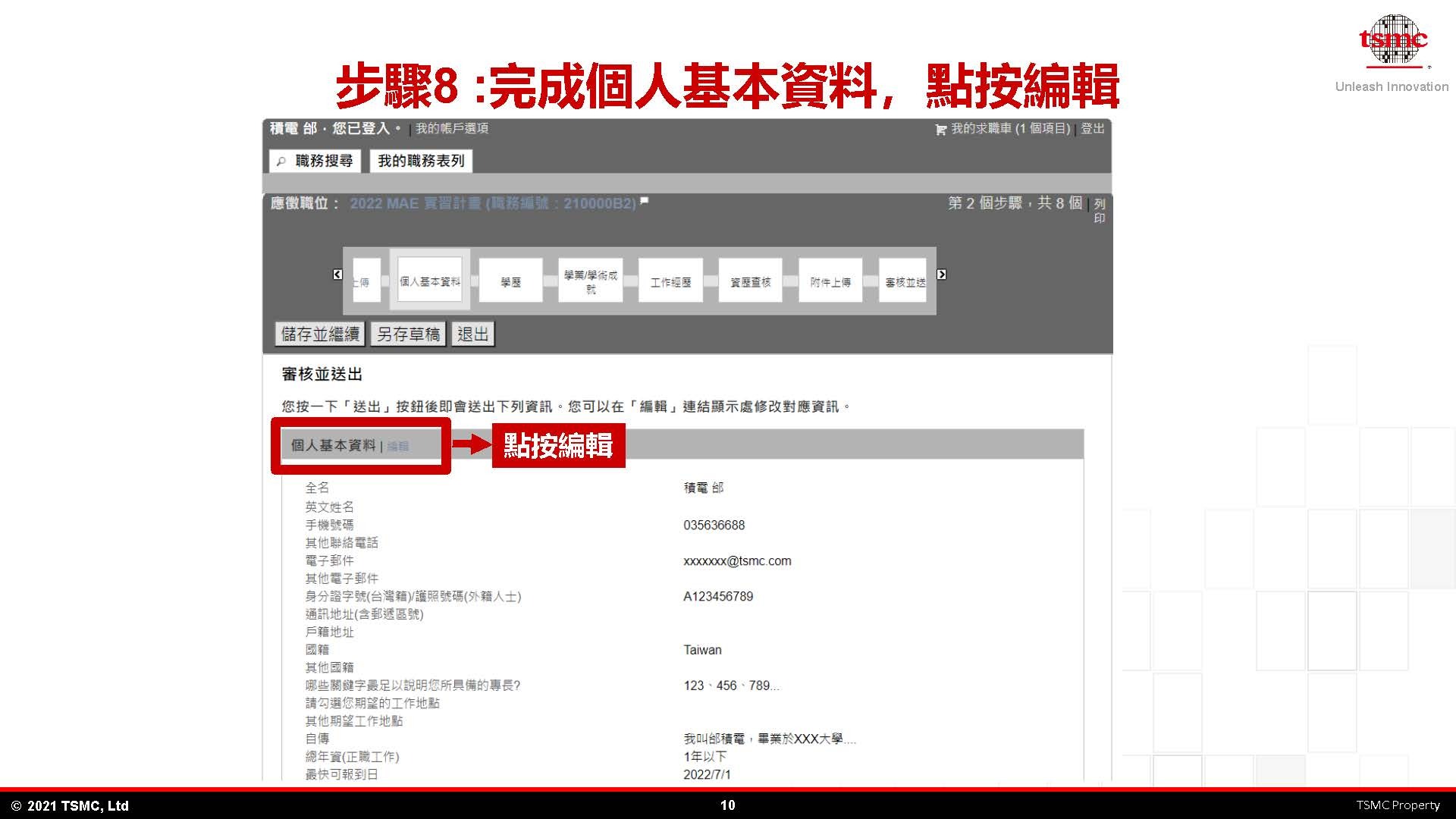This screenshot has height=819, width=1456.
Task: Go to the 個人基本資料 step
Action: coord(430,281)
